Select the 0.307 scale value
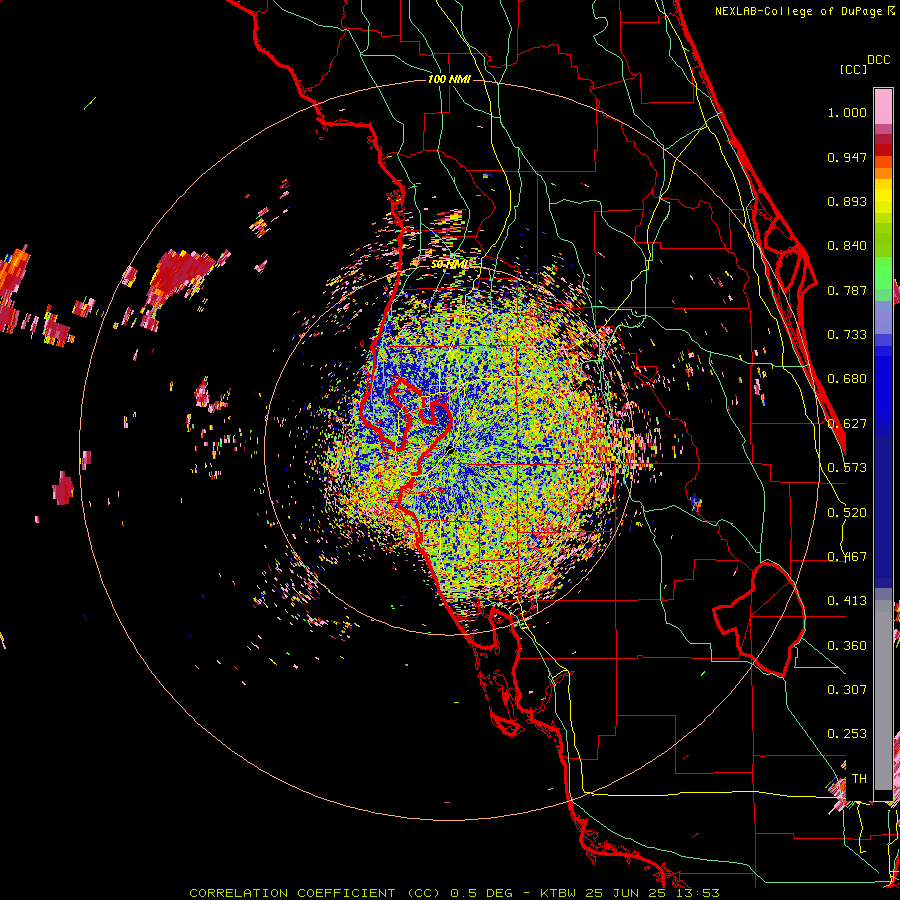 coord(847,690)
